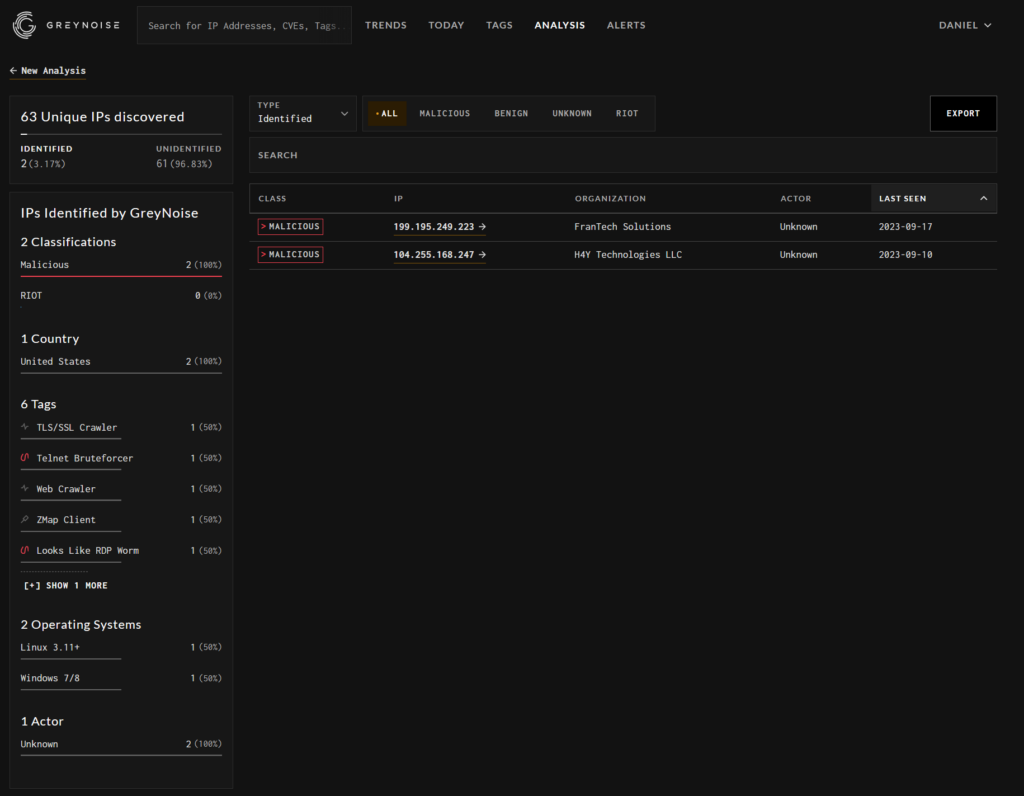The width and height of the screenshot is (1024, 796).
Task: Click Unknown actor for H4Y Technologies row
Action: click(x=798, y=255)
